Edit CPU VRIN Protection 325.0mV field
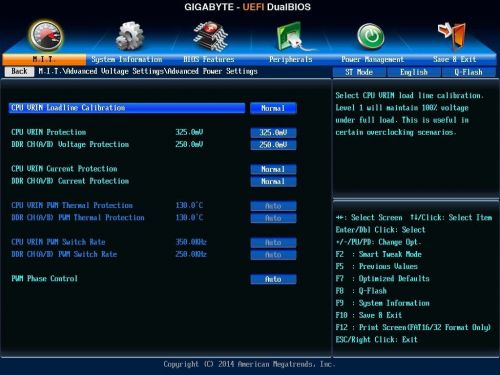Image resolution: width=500 pixels, height=375 pixels. (273, 133)
